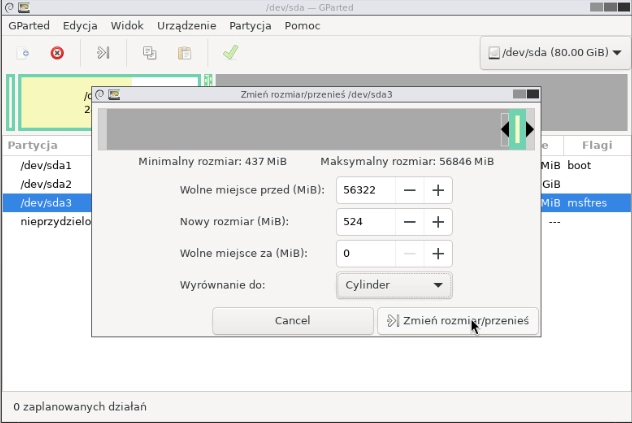Viewport: 632px width, 423px height.
Task: Click the green apply operations checkmark
Action: (x=230, y=53)
